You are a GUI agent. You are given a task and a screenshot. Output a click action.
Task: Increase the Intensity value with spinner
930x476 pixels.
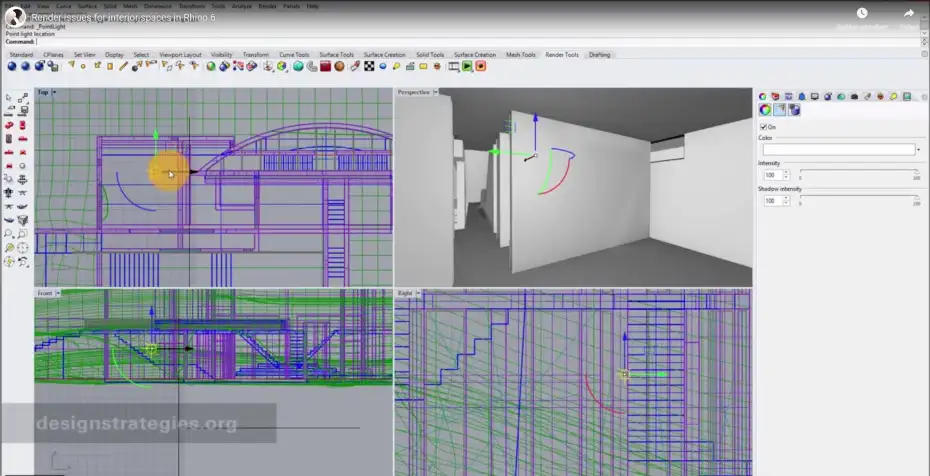pyautogui.click(x=786, y=172)
